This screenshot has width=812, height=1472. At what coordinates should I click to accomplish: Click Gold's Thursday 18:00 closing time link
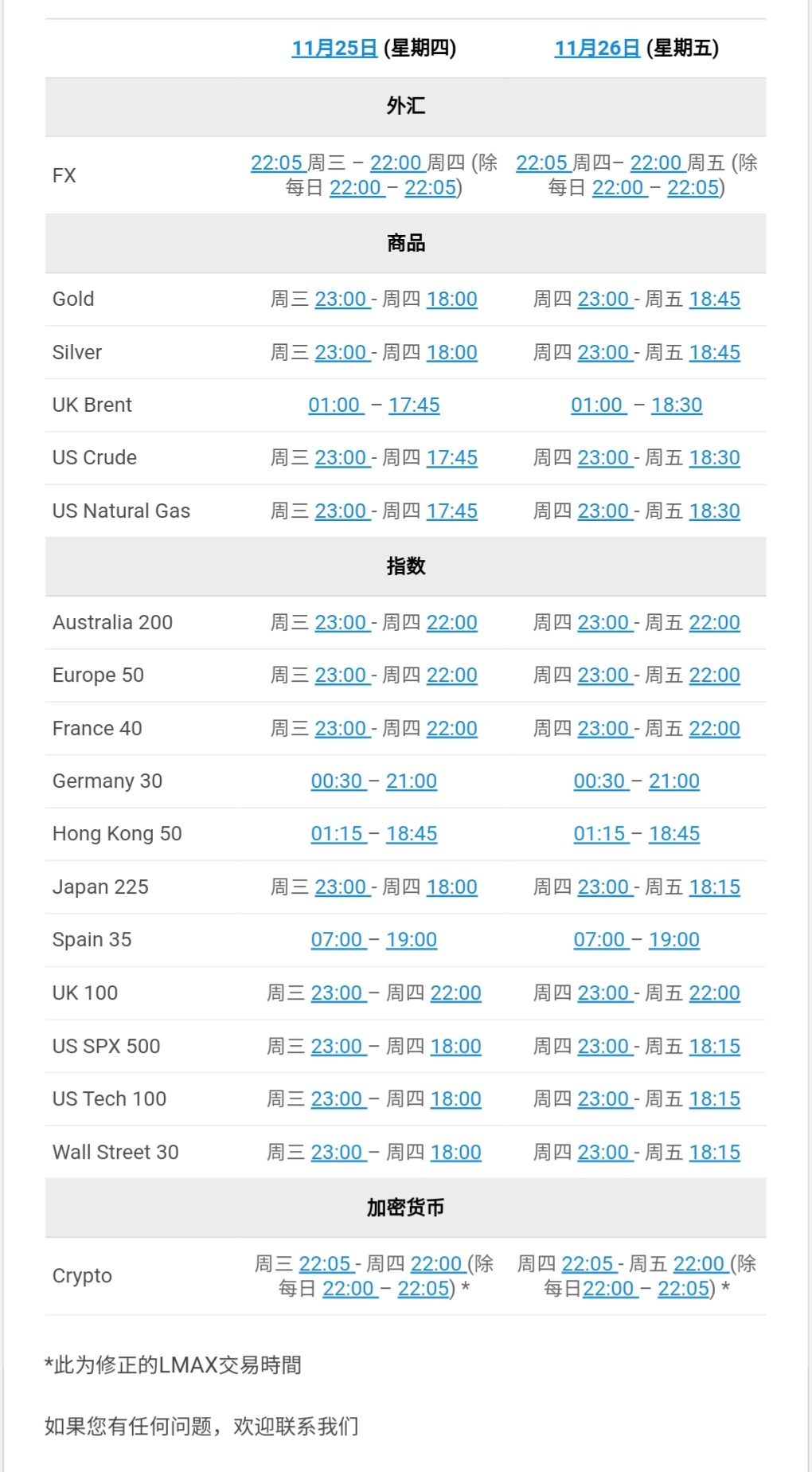click(451, 299)
